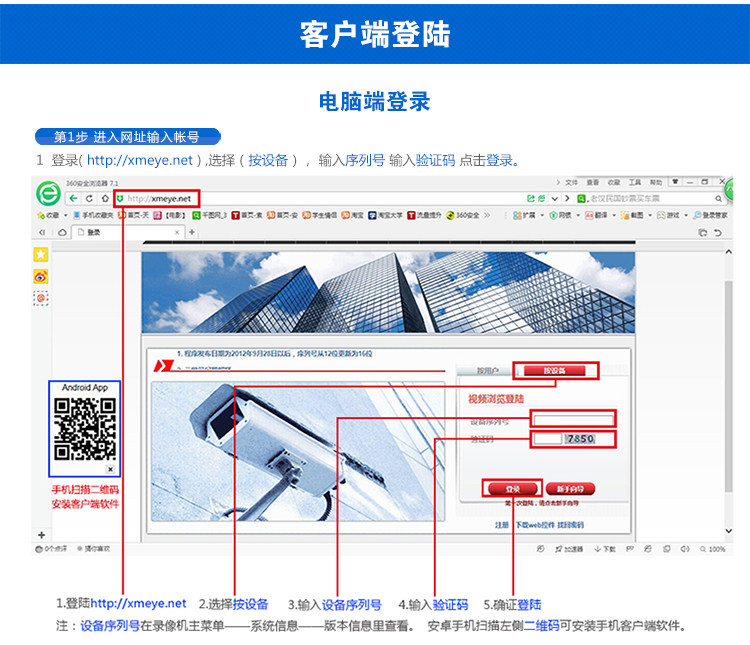
Task: Switch to the 按设备 login tab
Action: click(x=555, y=370)
